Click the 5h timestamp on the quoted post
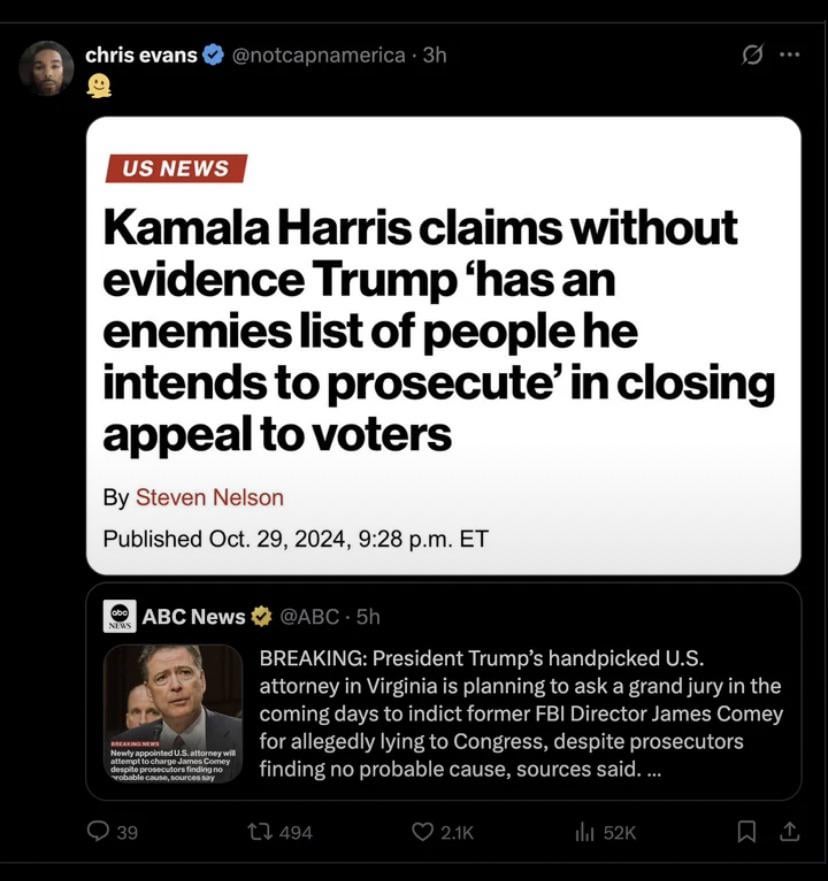 pyautogui.click(x=368, y=616)
